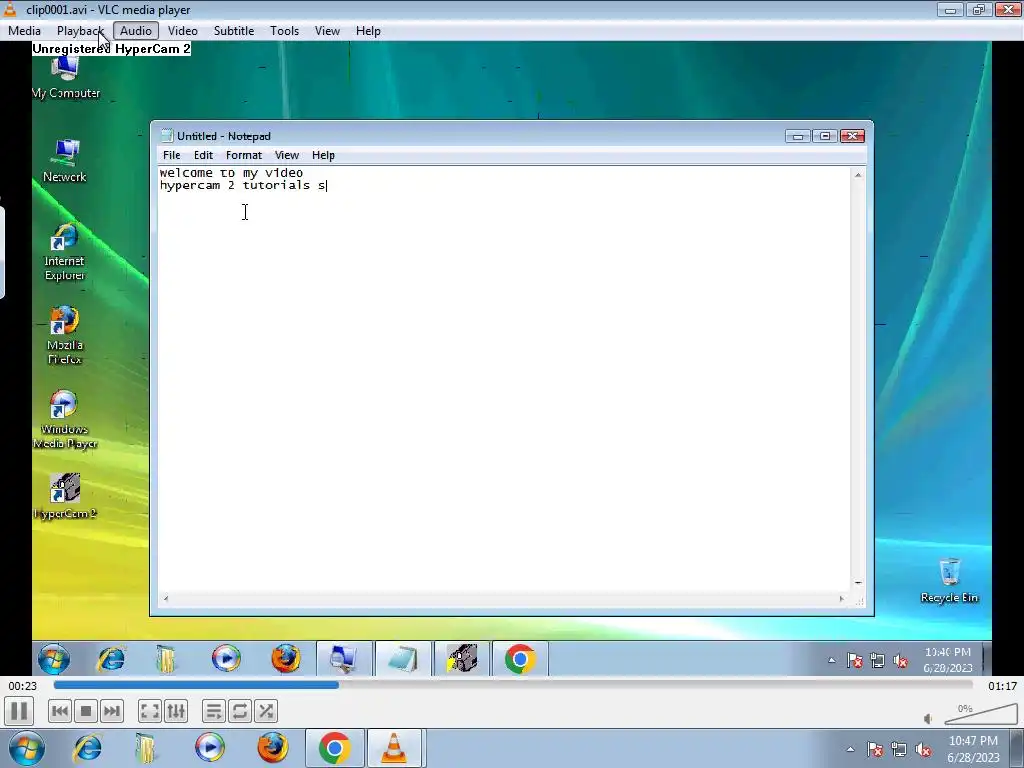Click Notepad File menu in video

tap(172, 155)
